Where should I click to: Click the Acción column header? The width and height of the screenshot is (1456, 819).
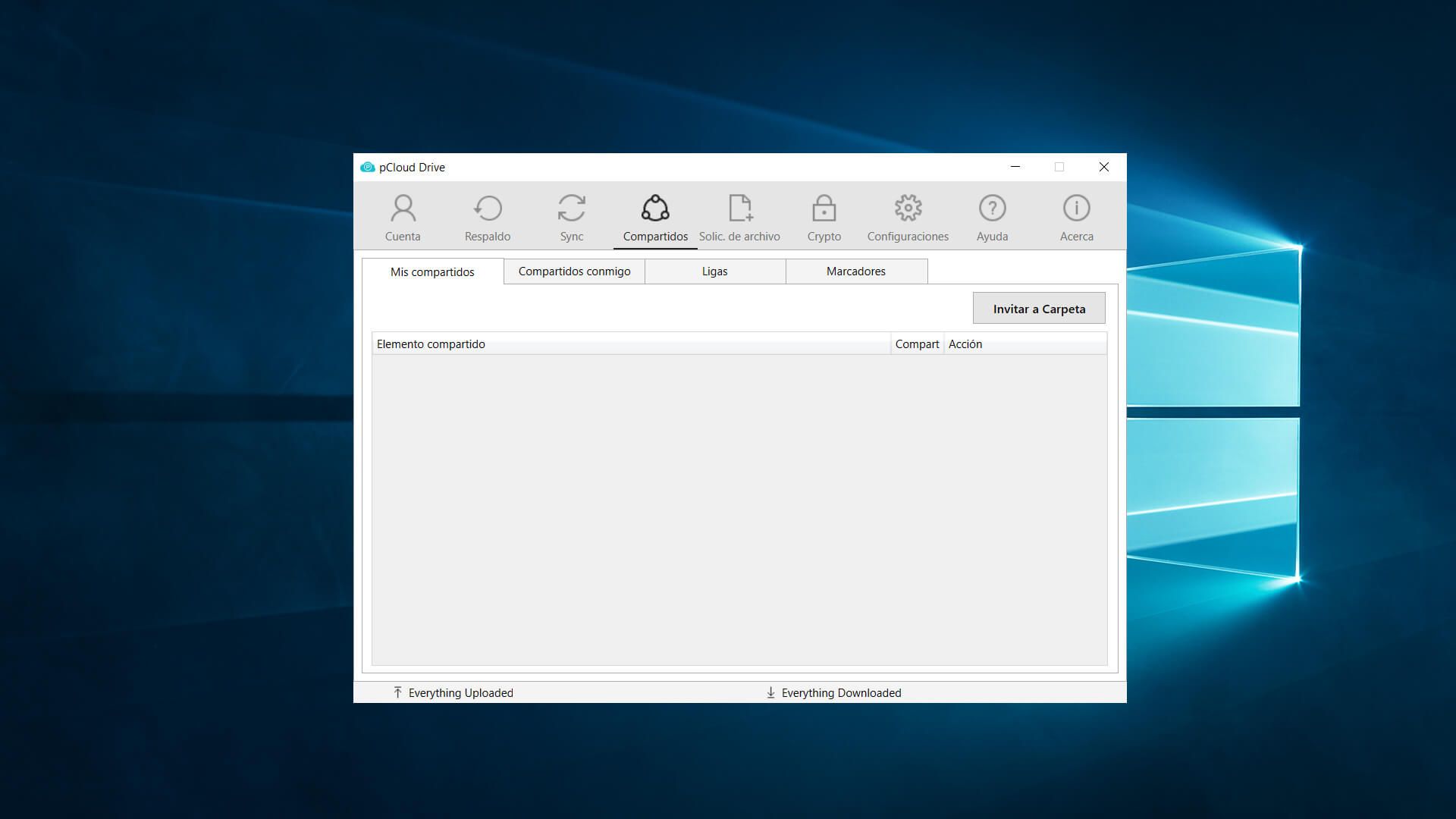tap(1025, 344)
